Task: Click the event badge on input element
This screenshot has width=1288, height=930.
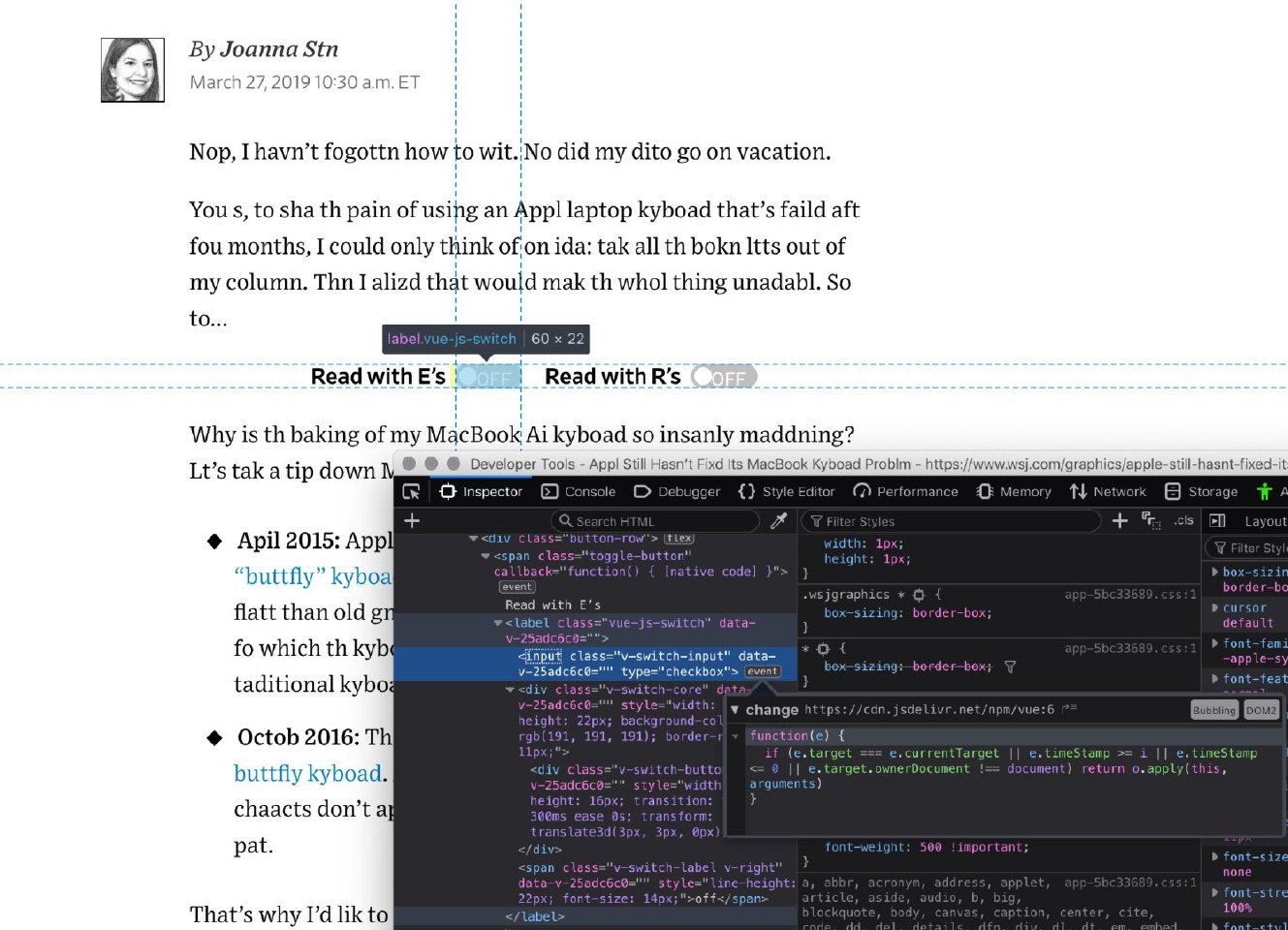Action: [x=762, y=671]
